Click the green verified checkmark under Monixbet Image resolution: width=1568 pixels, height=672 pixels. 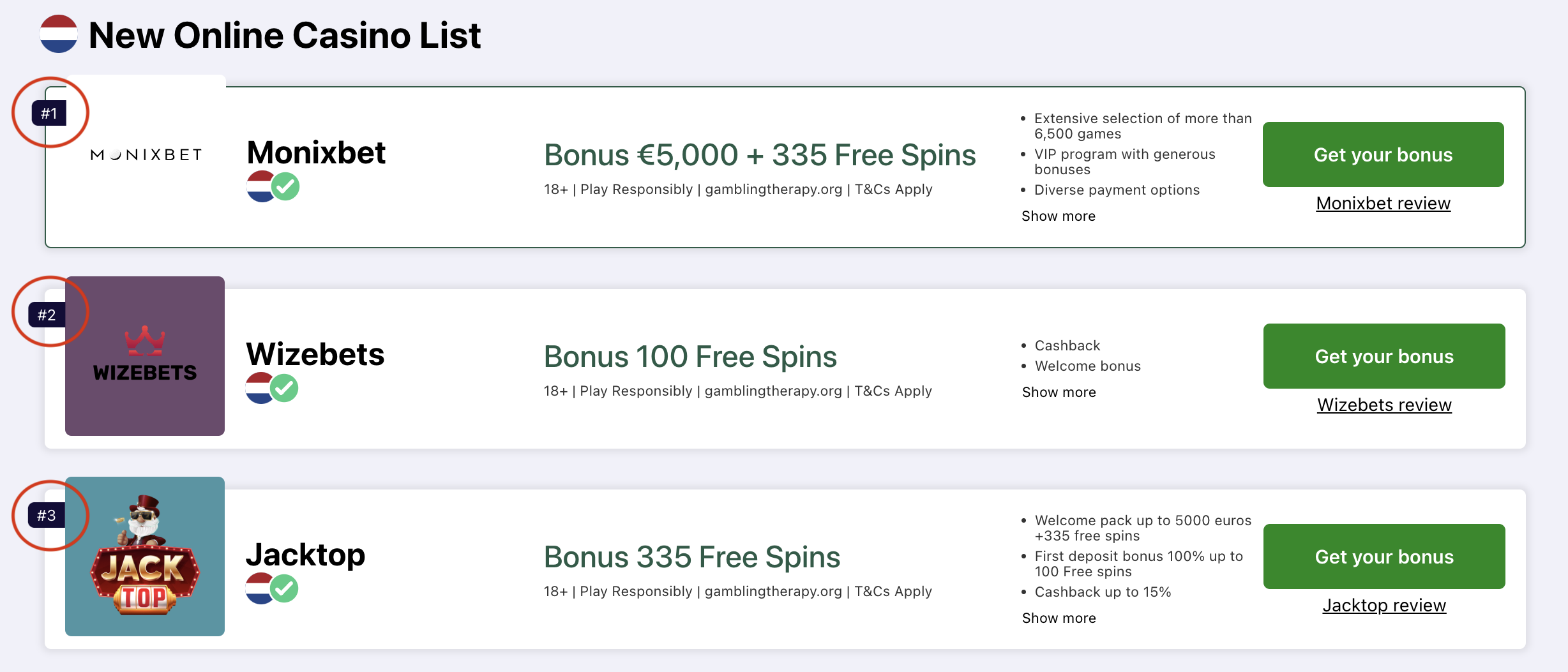(286, 186)
